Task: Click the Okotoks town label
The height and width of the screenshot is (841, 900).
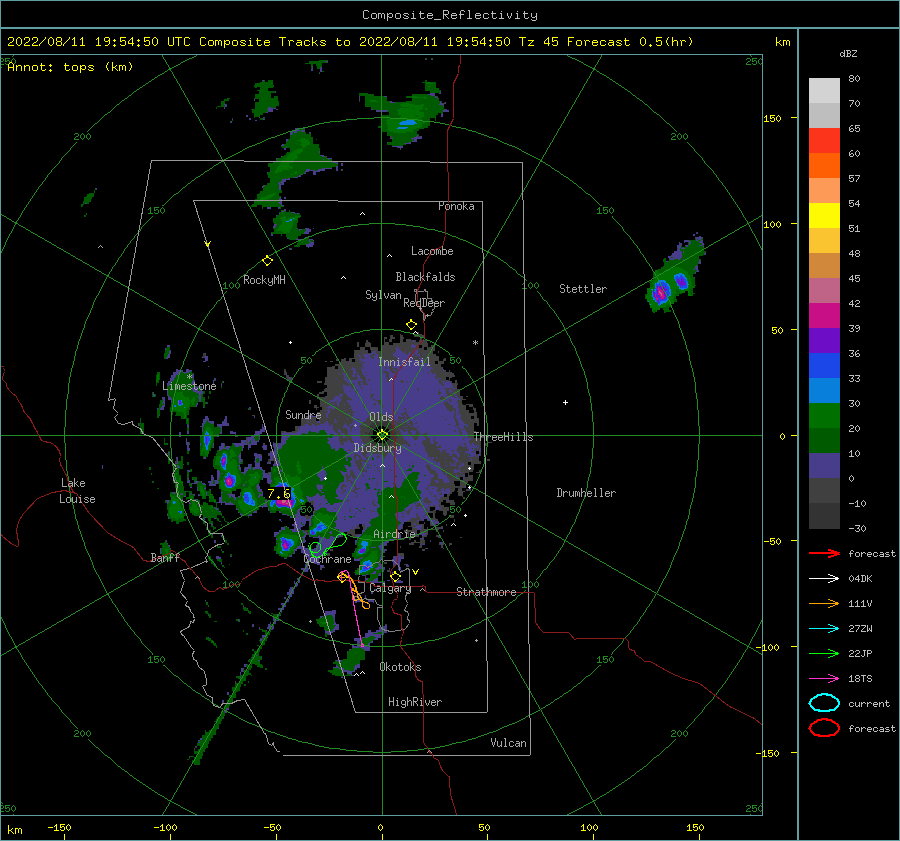Action: (x=400, y=667)
